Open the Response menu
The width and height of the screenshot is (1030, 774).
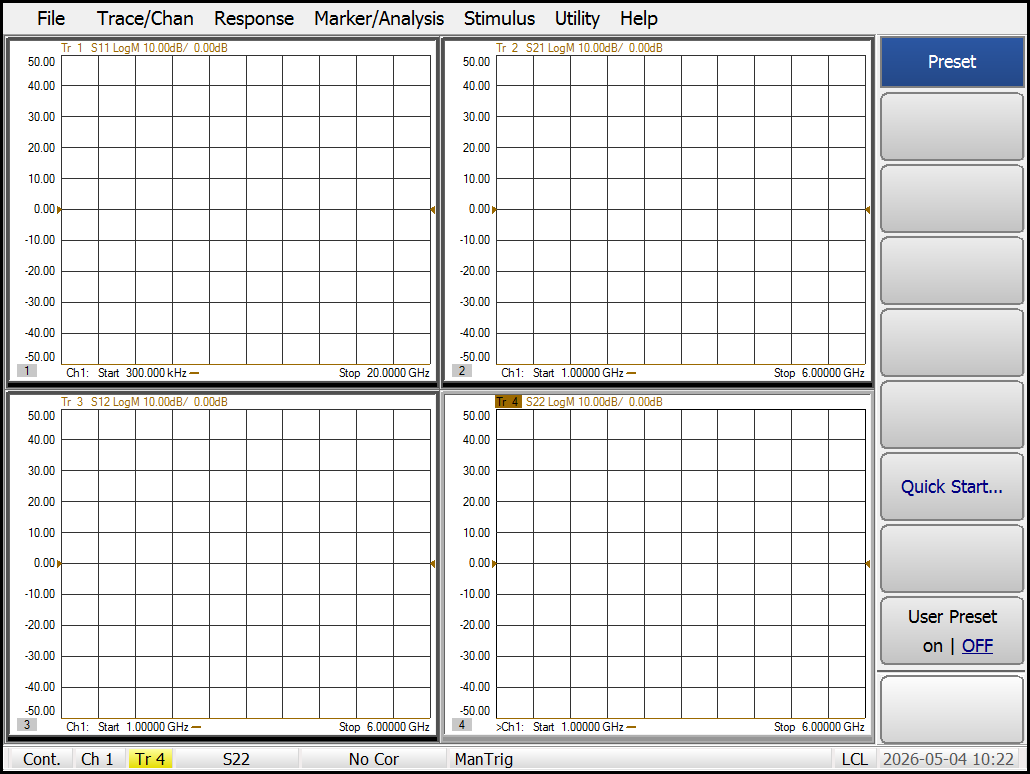(254, 18)
